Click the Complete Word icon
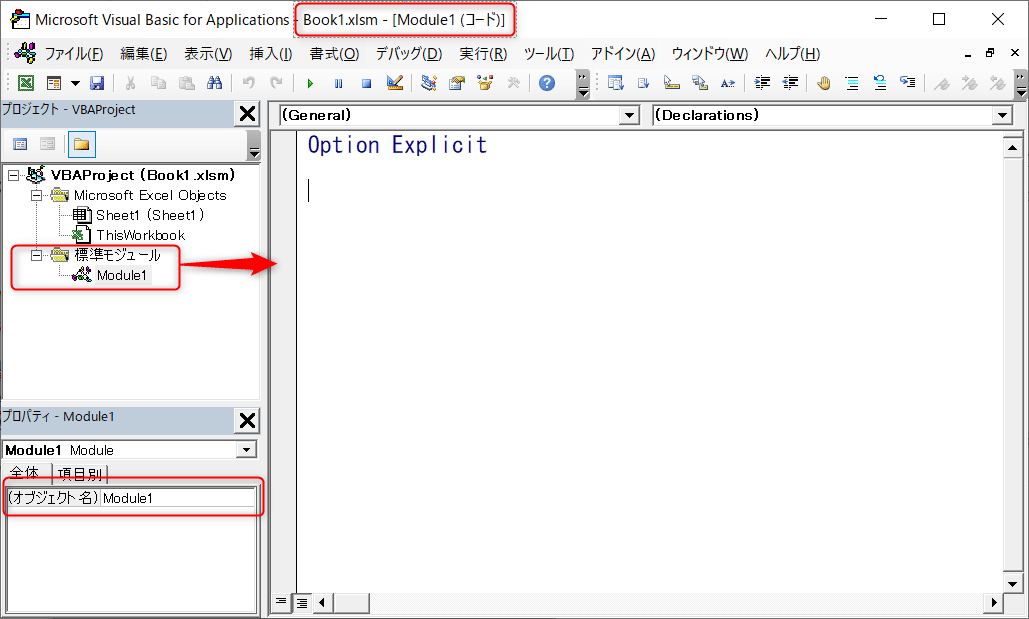Screen dimensions: 1029x619 click(x=728, y=83)
